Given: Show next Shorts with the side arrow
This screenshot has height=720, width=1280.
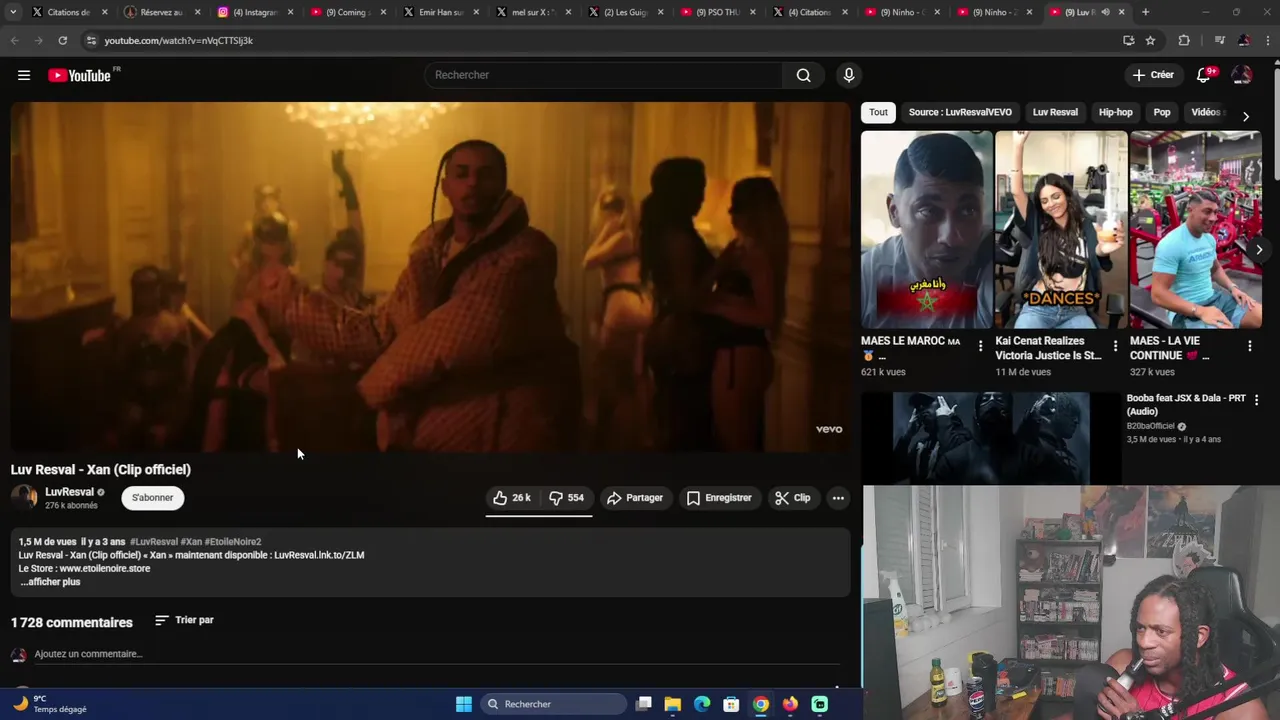Looking at the screenshot, I should pos(1258,250).
